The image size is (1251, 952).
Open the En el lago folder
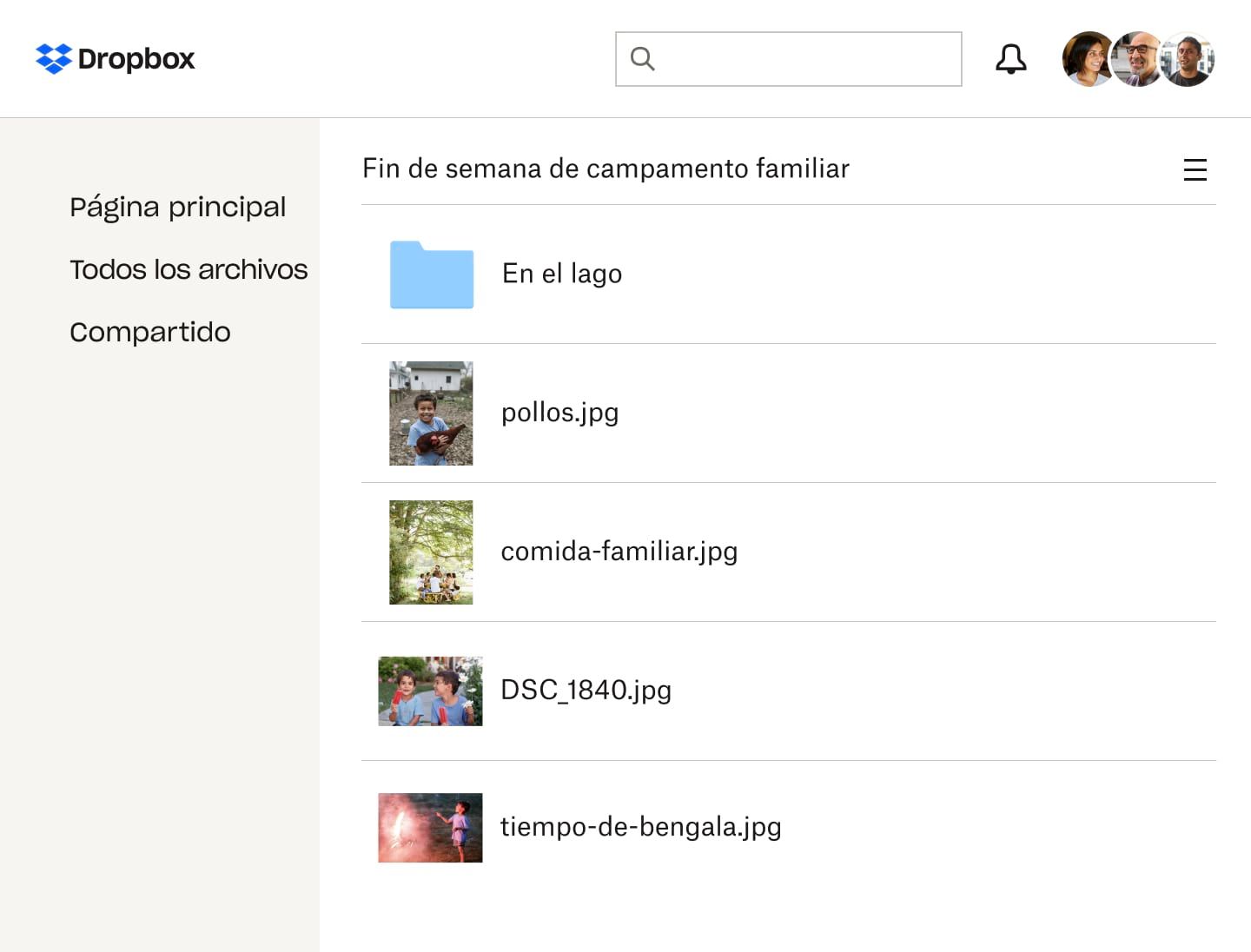click(x=561, y=274)
